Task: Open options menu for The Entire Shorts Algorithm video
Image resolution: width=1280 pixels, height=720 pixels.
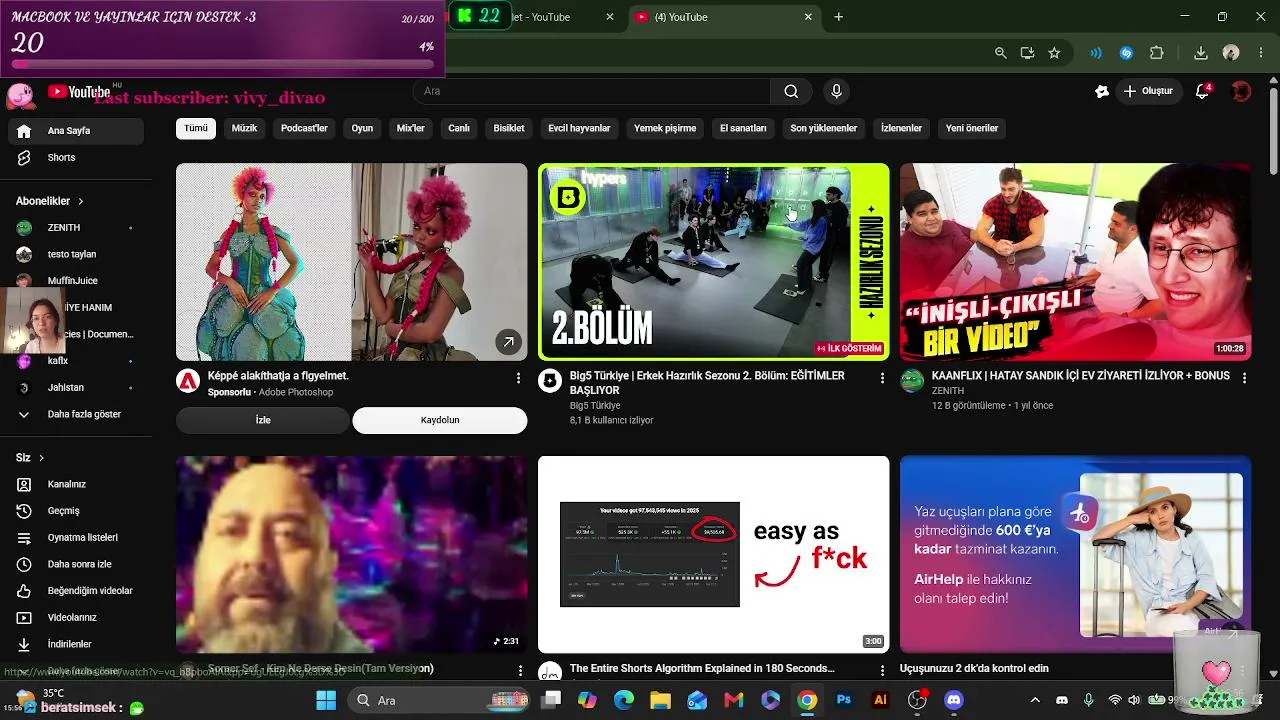Action: [x=882, y=670]
